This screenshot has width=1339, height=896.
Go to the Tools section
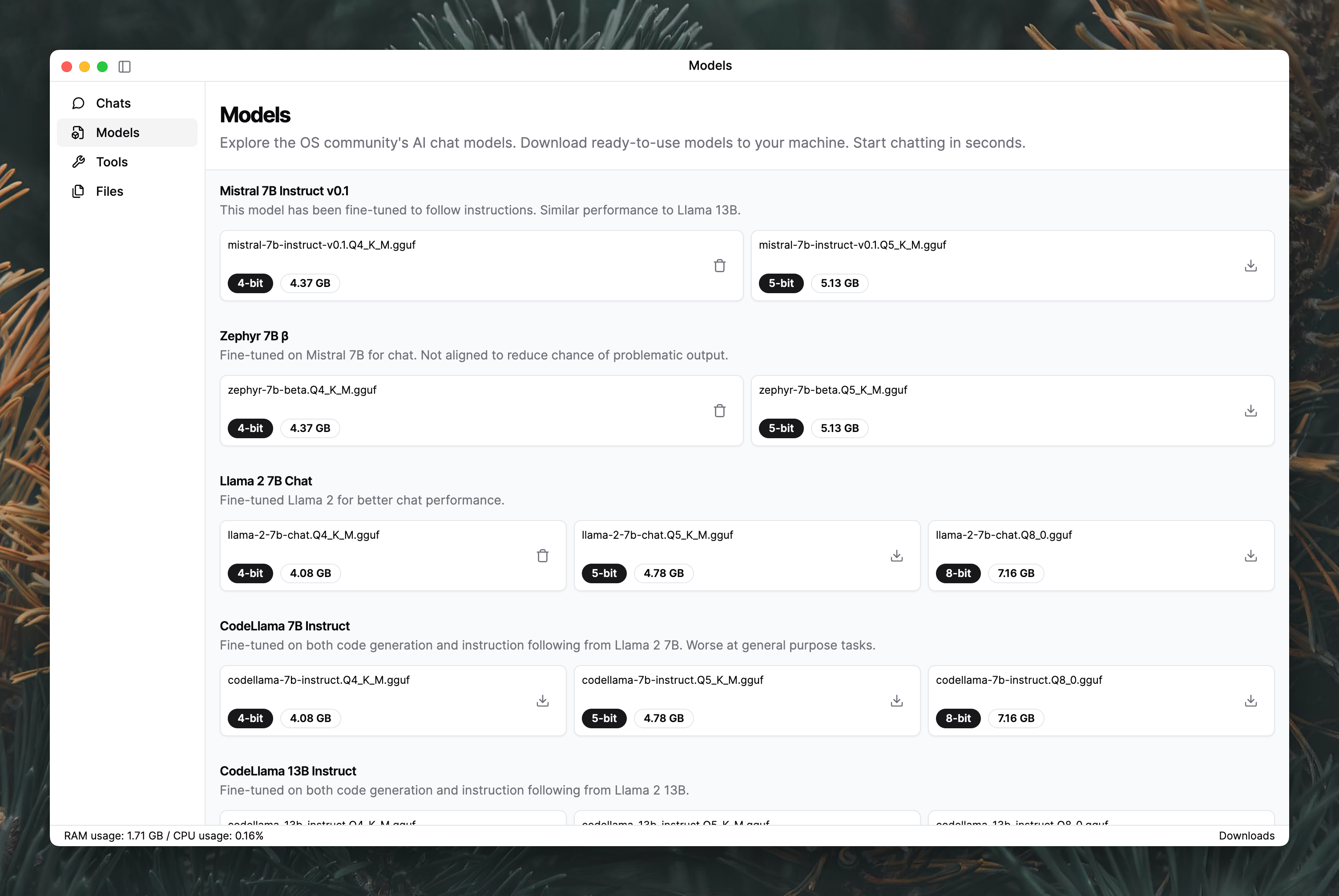point(112,162)
